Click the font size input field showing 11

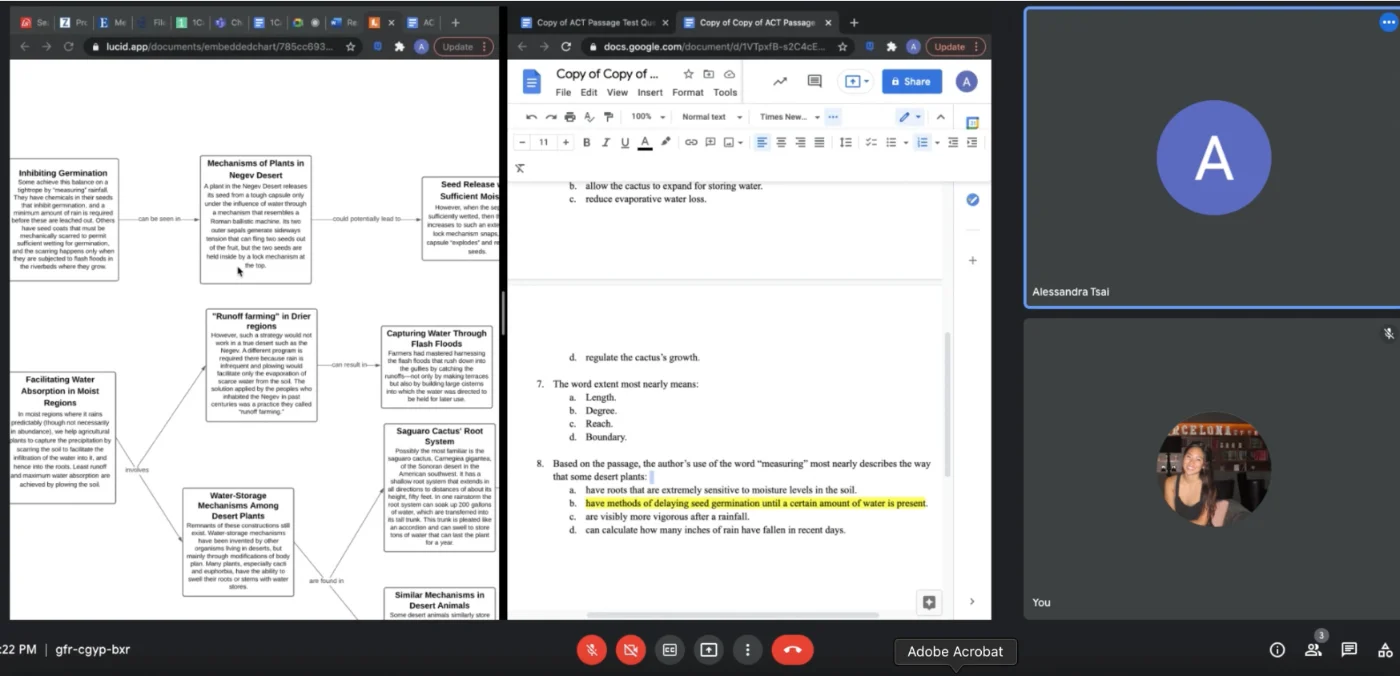tap(544, 143)
